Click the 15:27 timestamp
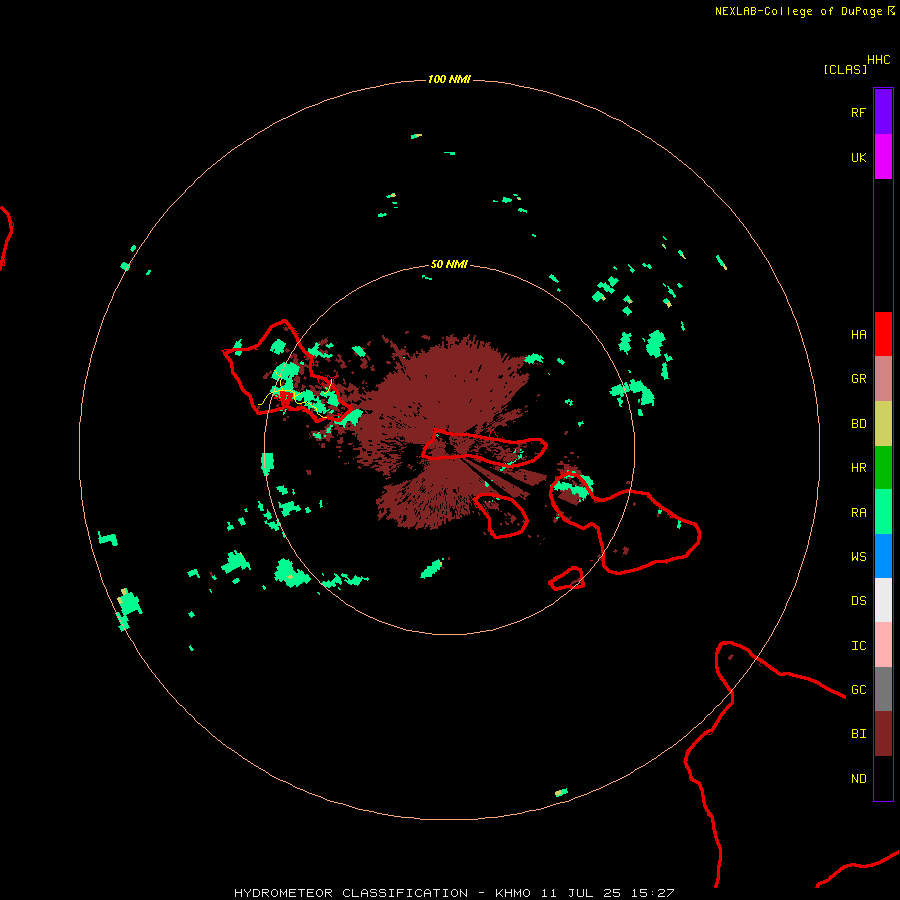 click(x=652, y=893)
